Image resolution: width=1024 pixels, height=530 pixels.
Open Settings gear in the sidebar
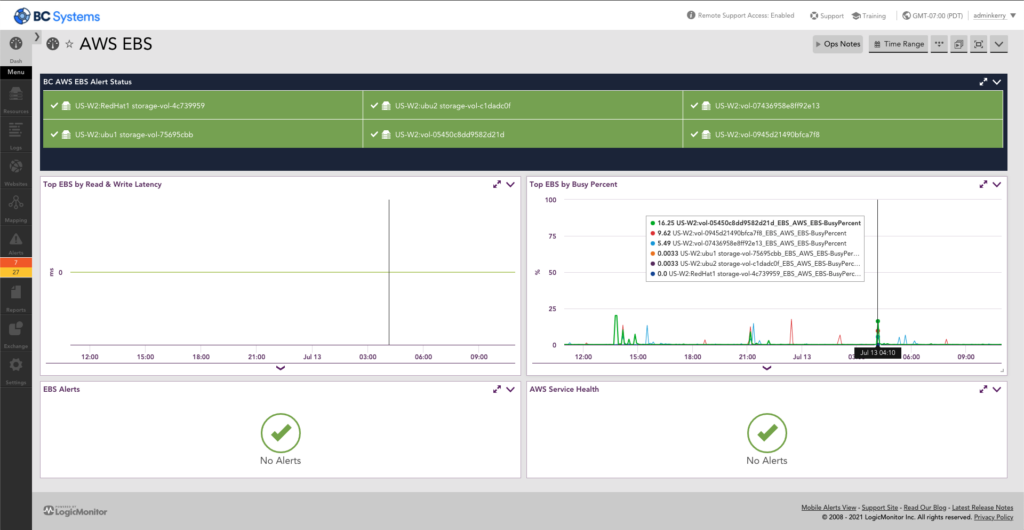(x=16, y=364)
